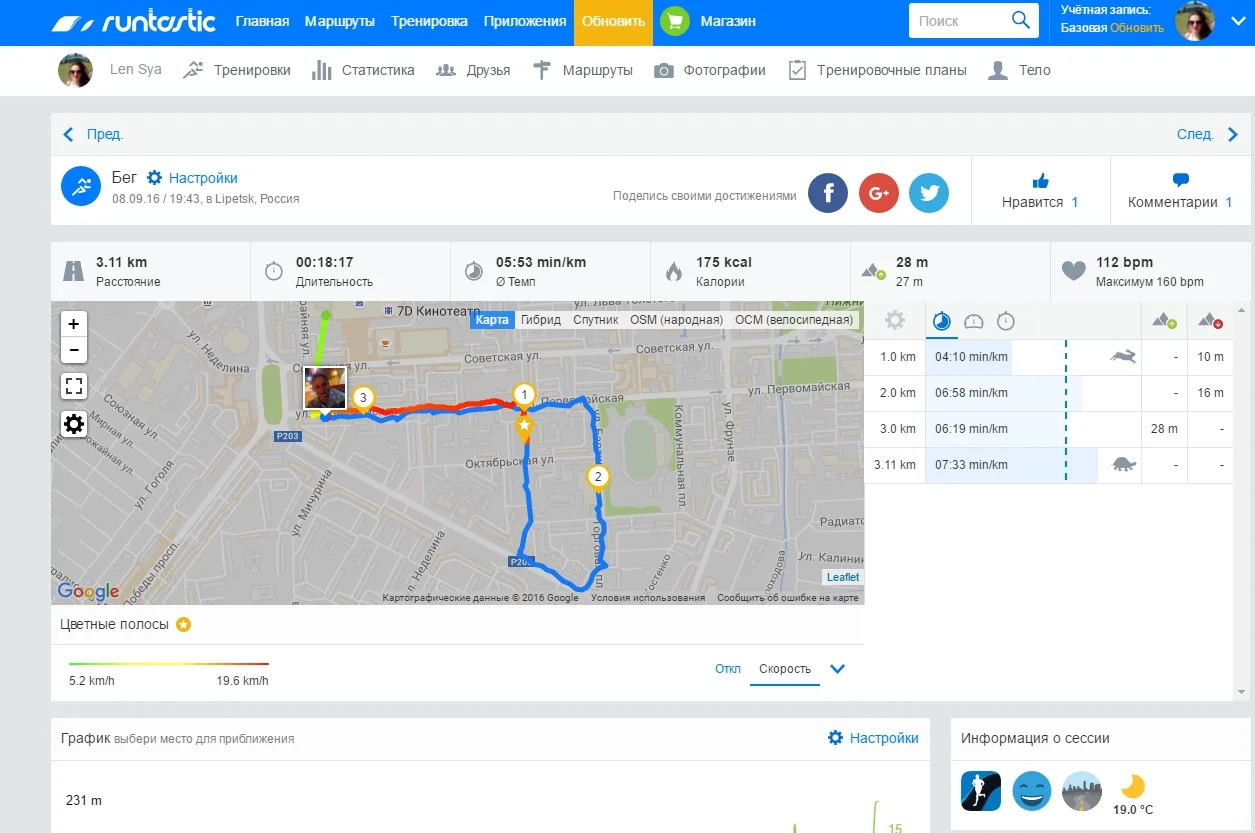Image resolution: width=1255 pixels, height=833 pixels.
Task: Zoom out on the map
Action: [x=74, y=350]
